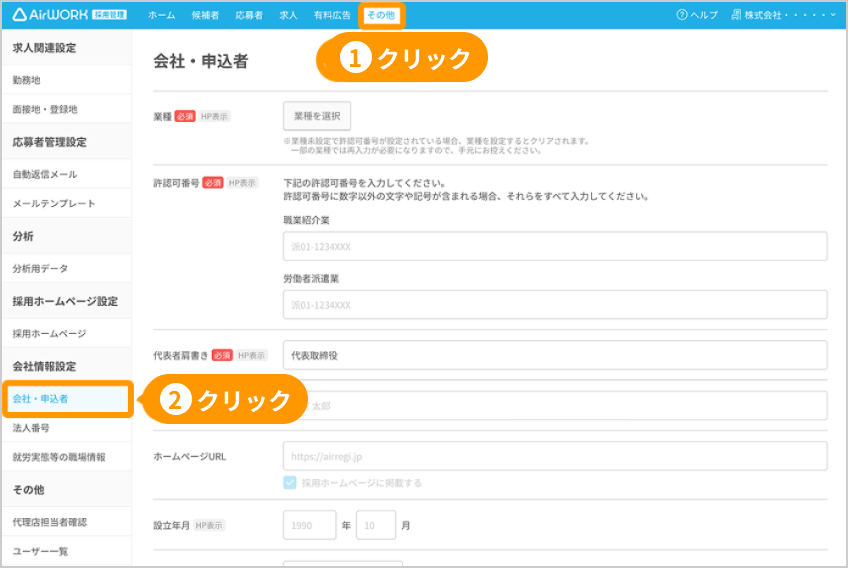Select 勤務地 in the sidebar
The width and height of the screenshot is (848, 568).
pos(66,80)
